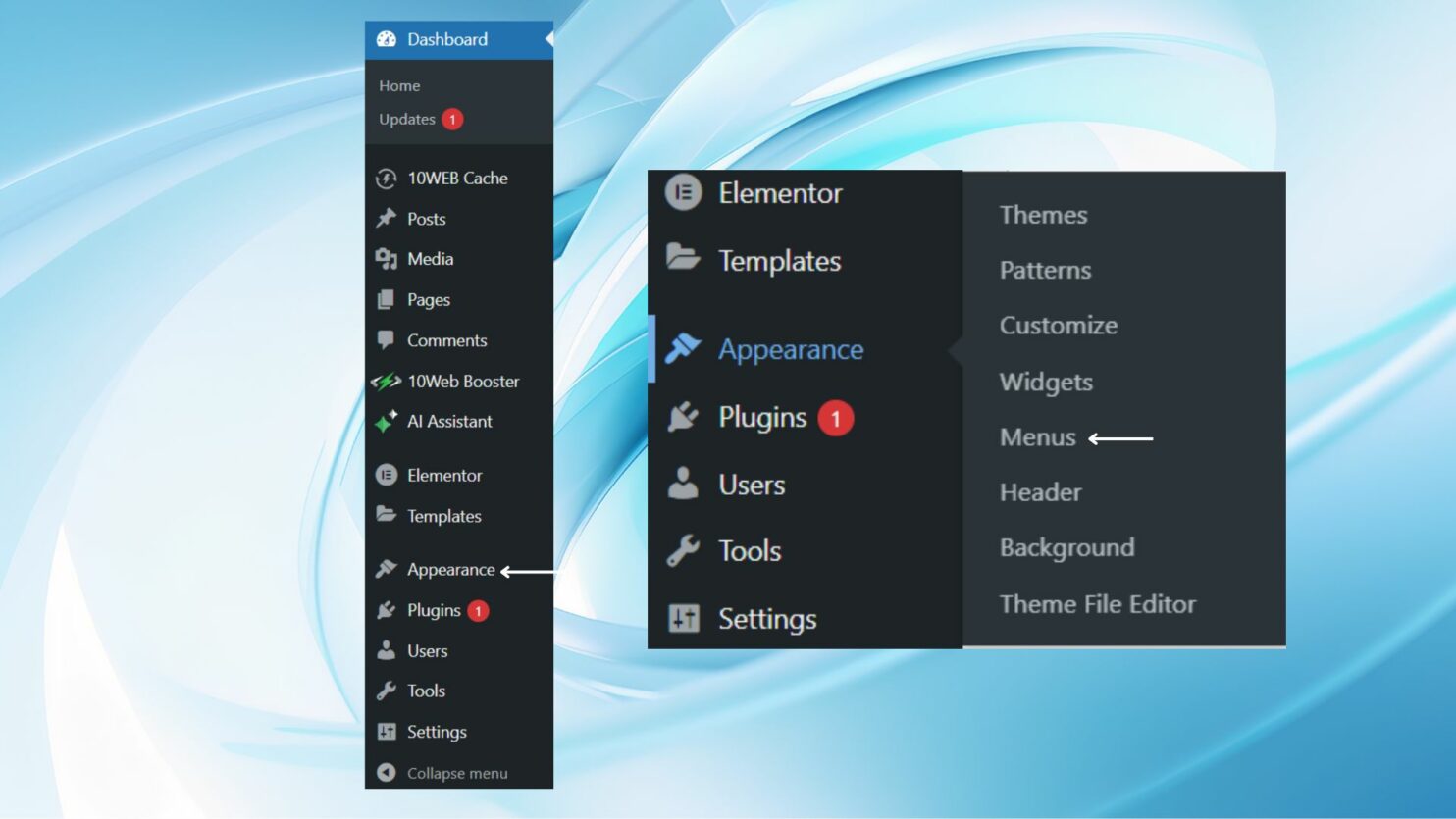Select the Posts pushpin icon

(x=387, y=218)
